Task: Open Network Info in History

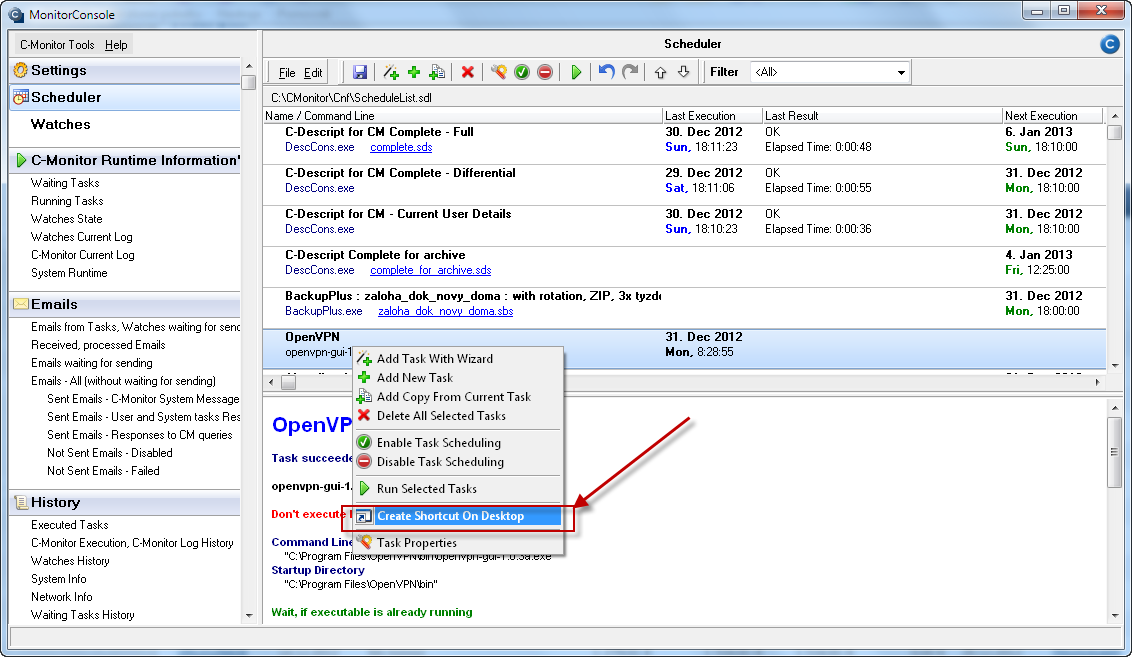Action: pos(61,597)
